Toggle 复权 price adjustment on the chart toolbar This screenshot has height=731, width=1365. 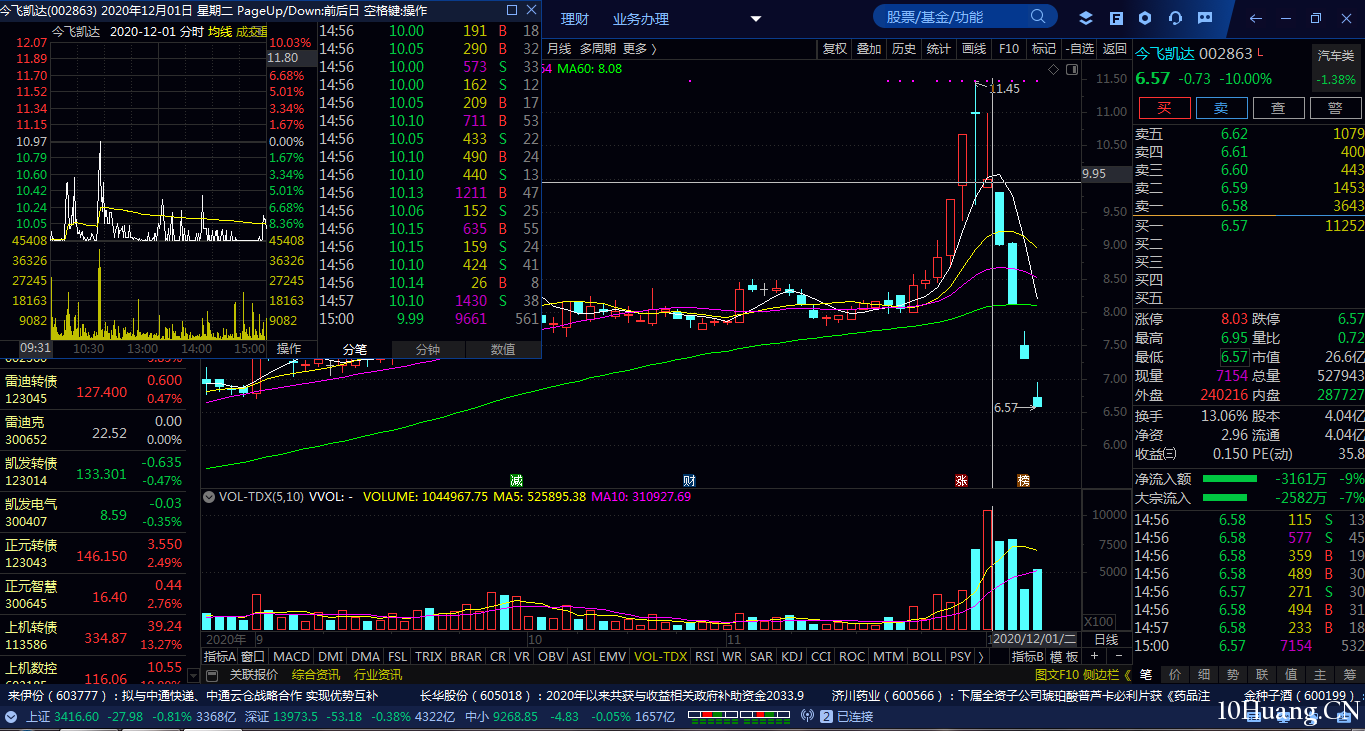pos(834,49)
